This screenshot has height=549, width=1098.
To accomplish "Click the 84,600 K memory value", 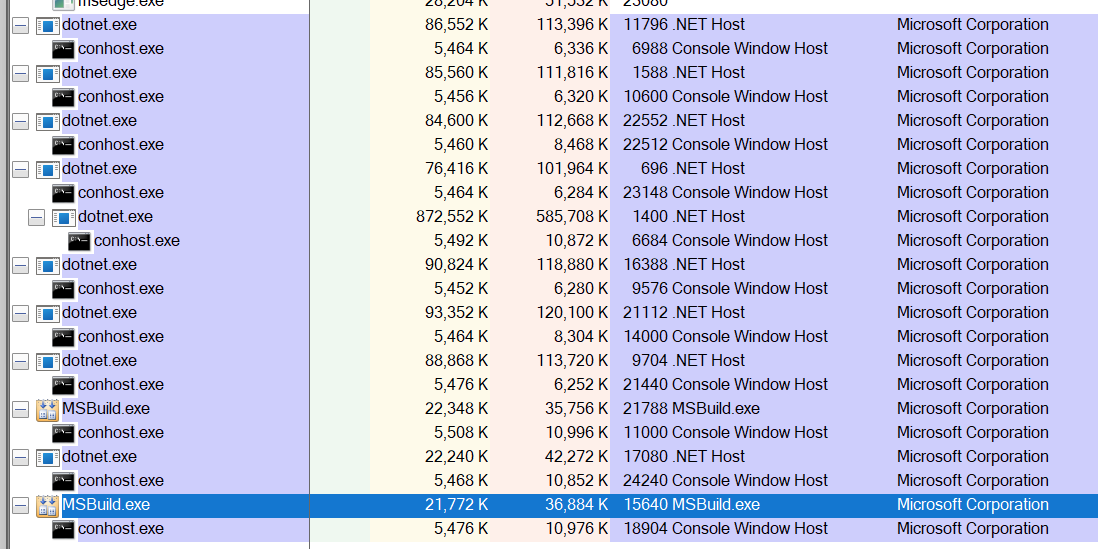I will [x=457, y=121].
